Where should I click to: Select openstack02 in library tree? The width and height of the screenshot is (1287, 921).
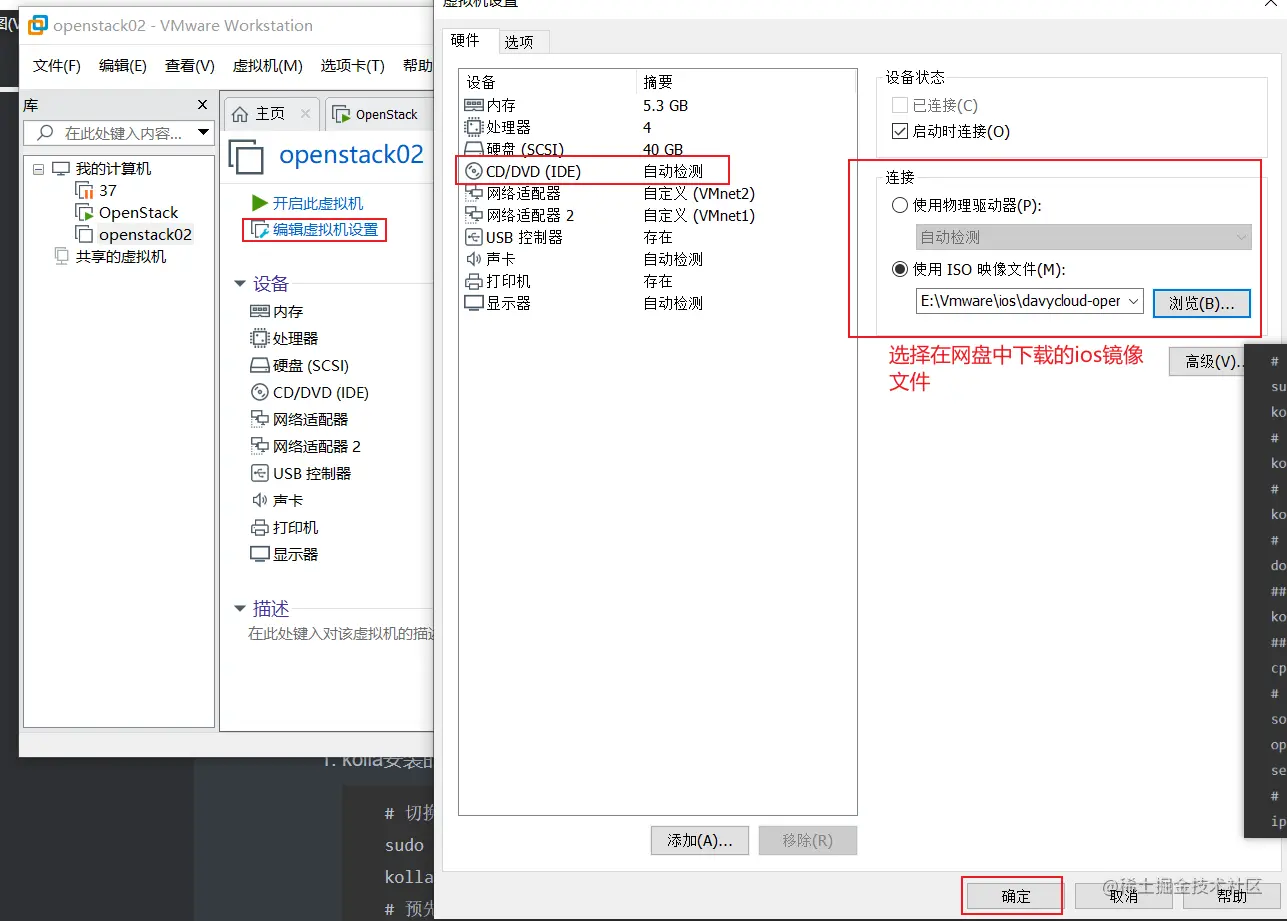(x=145, y=234)
